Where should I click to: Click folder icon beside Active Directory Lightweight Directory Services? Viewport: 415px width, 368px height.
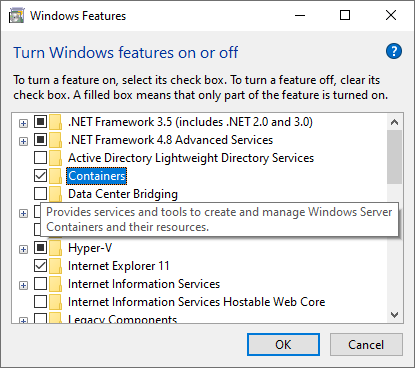coord(55,158)
